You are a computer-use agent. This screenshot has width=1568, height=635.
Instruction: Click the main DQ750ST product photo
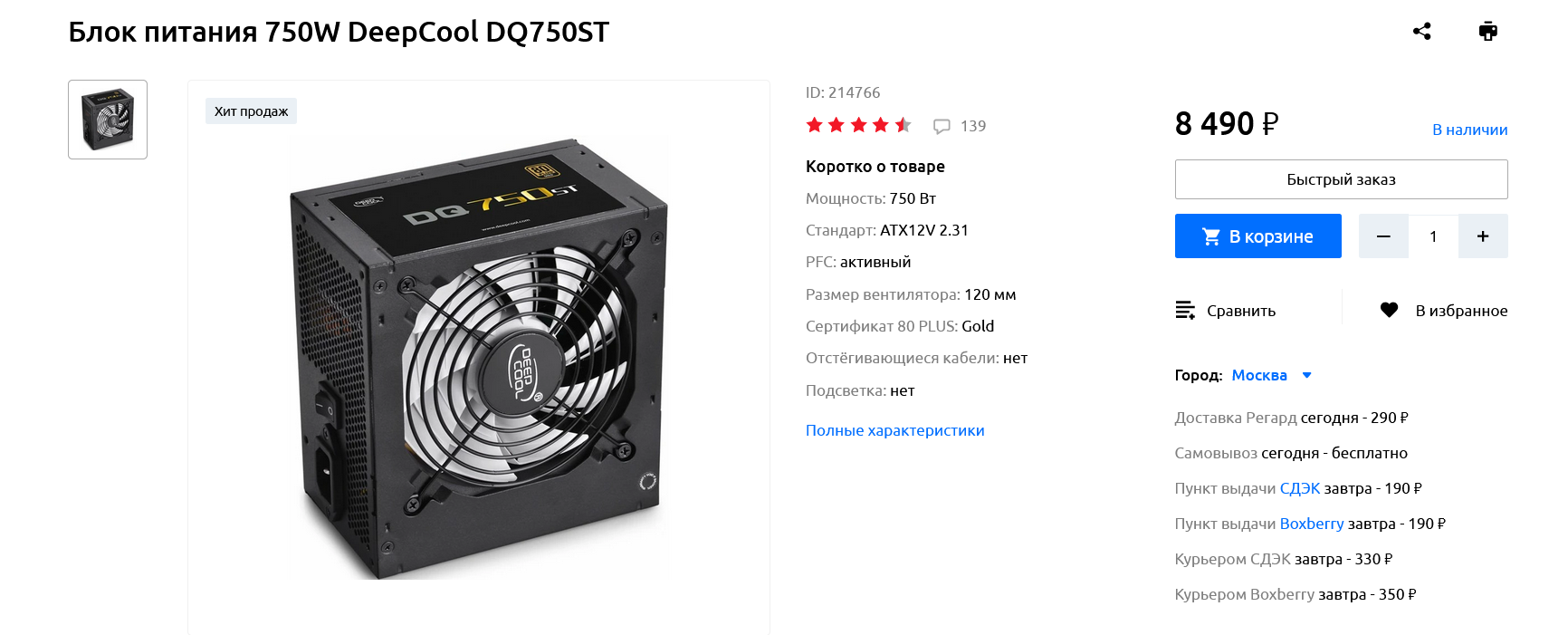point(479,357)
